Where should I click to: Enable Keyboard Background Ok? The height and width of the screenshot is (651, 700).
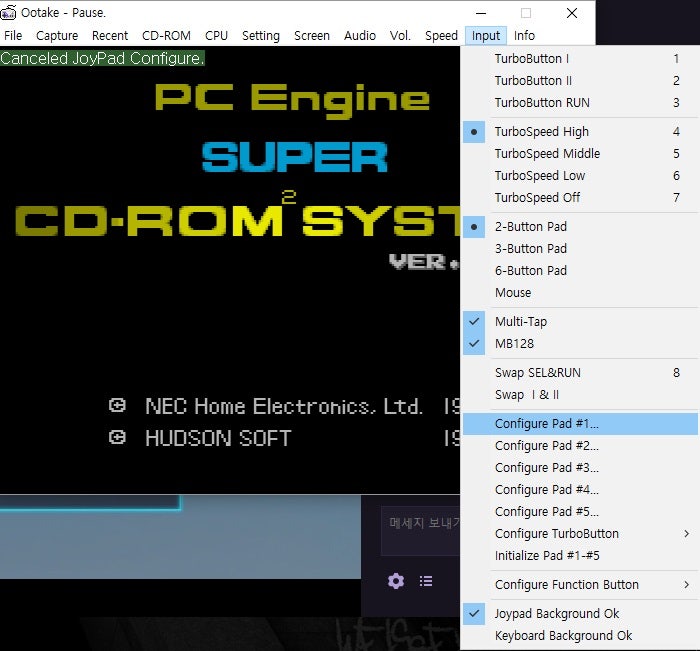[580, 636]
